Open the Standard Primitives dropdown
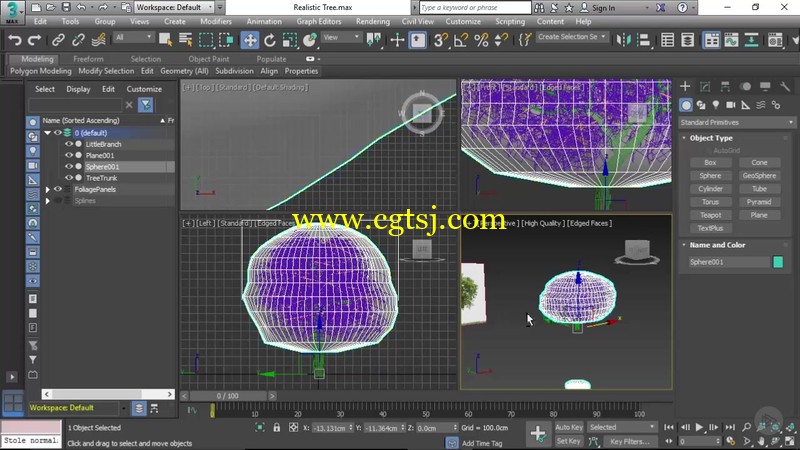 pyautogui.click(x=737, y=122)
